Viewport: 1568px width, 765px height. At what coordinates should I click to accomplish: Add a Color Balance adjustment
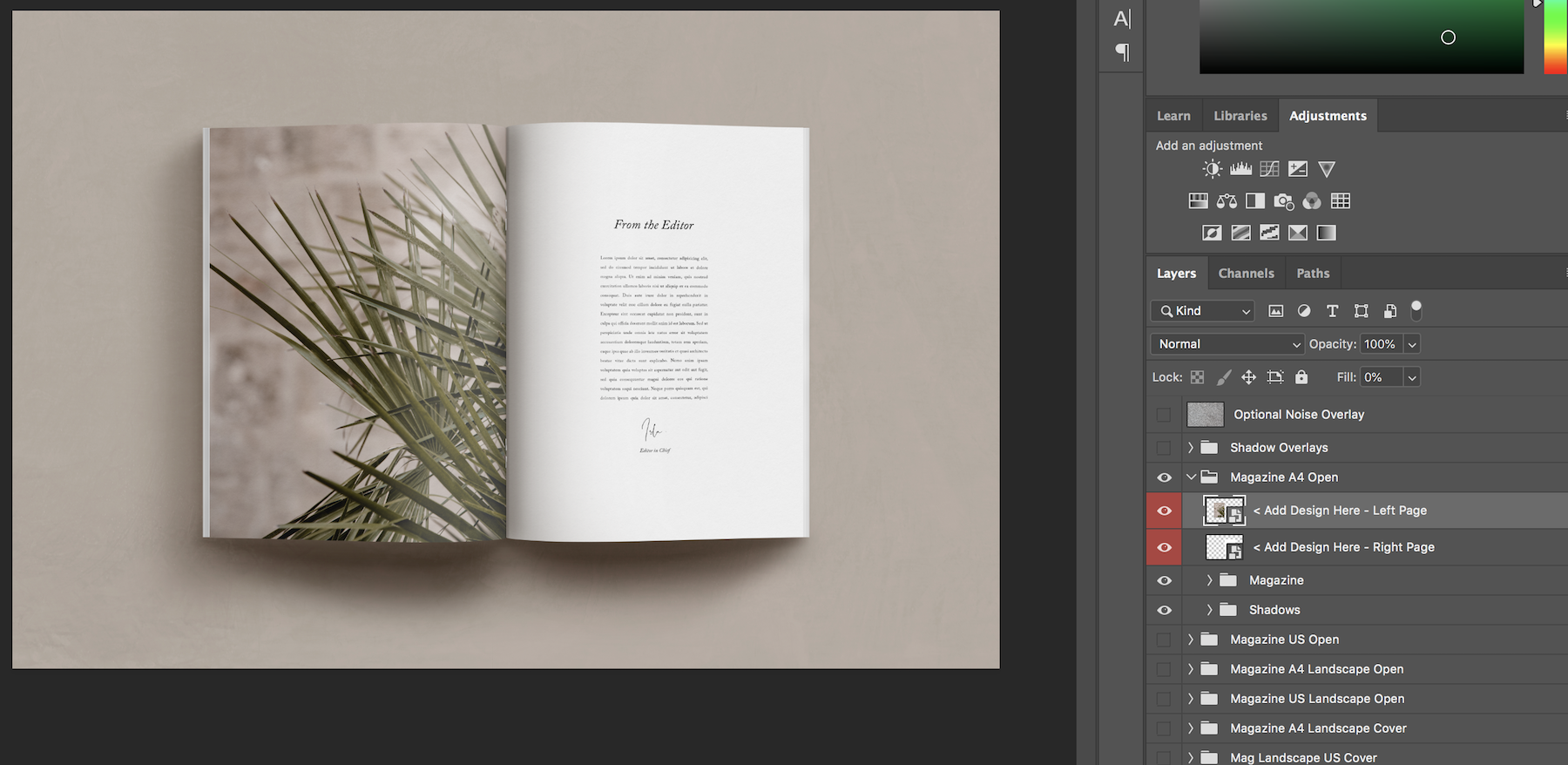pos(1227,201)
